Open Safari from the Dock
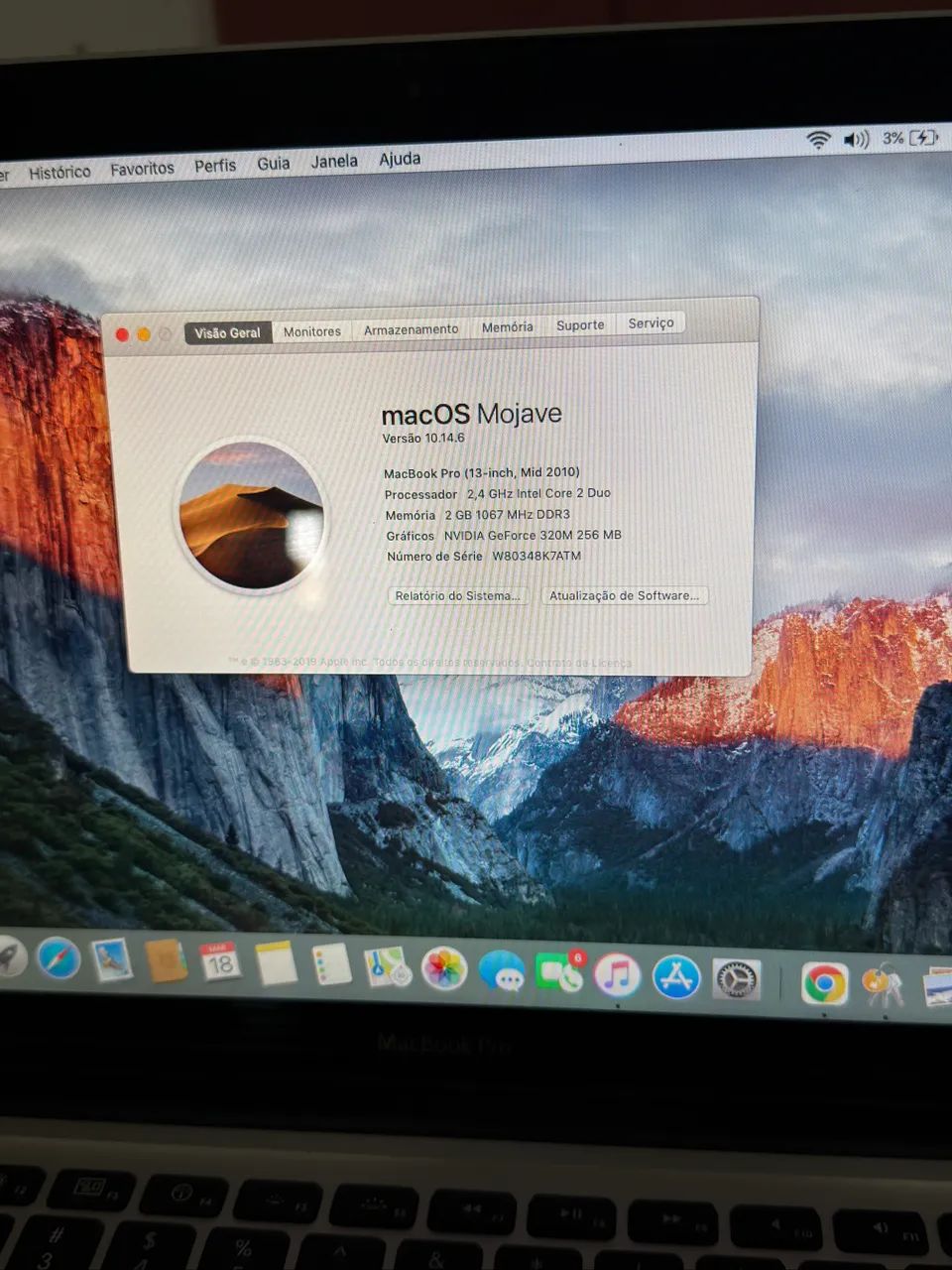Viewport: 952px width, 1270px height. pyautogui.click(x=59, y=958)
